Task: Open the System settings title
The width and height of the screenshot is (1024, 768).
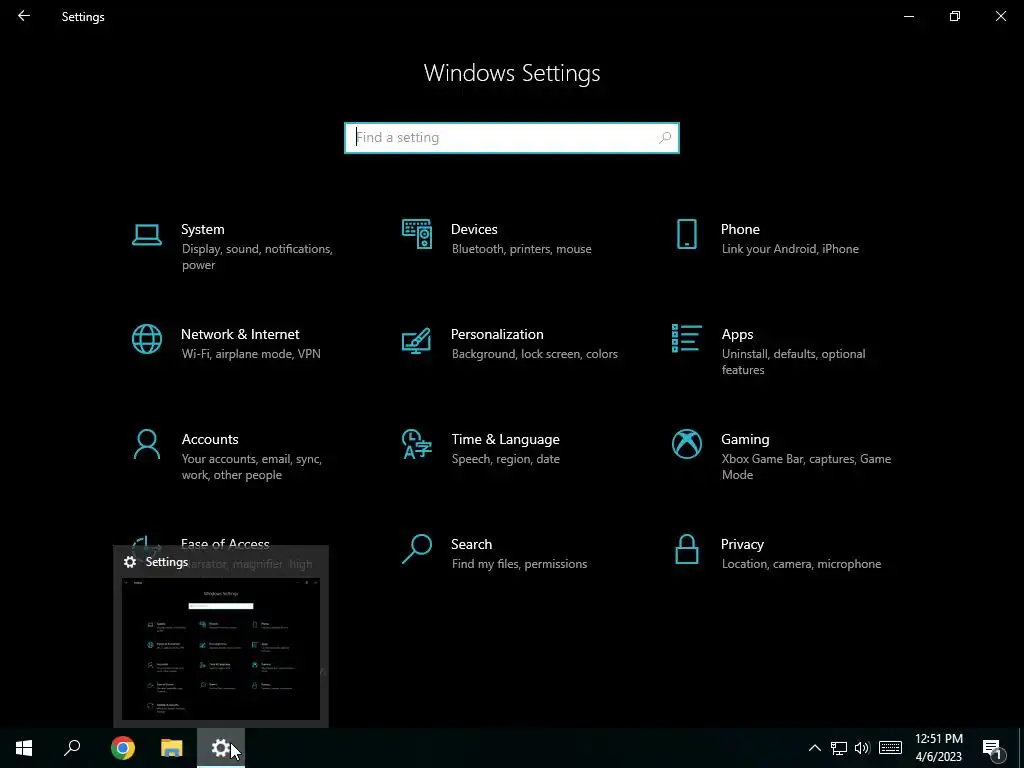Action: [x=202, y=229]
